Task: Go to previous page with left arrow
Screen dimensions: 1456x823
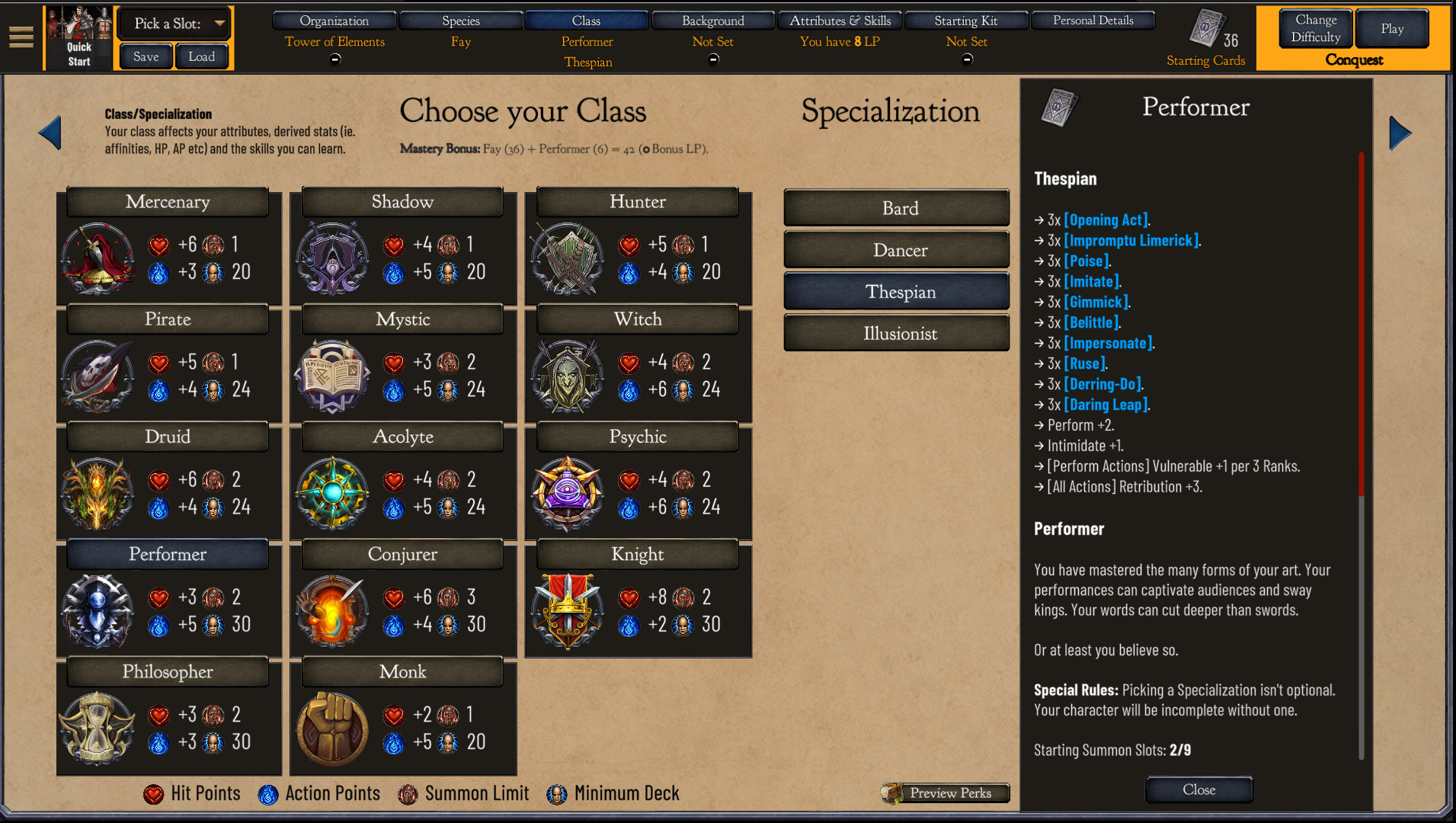Action: point(50,133)
